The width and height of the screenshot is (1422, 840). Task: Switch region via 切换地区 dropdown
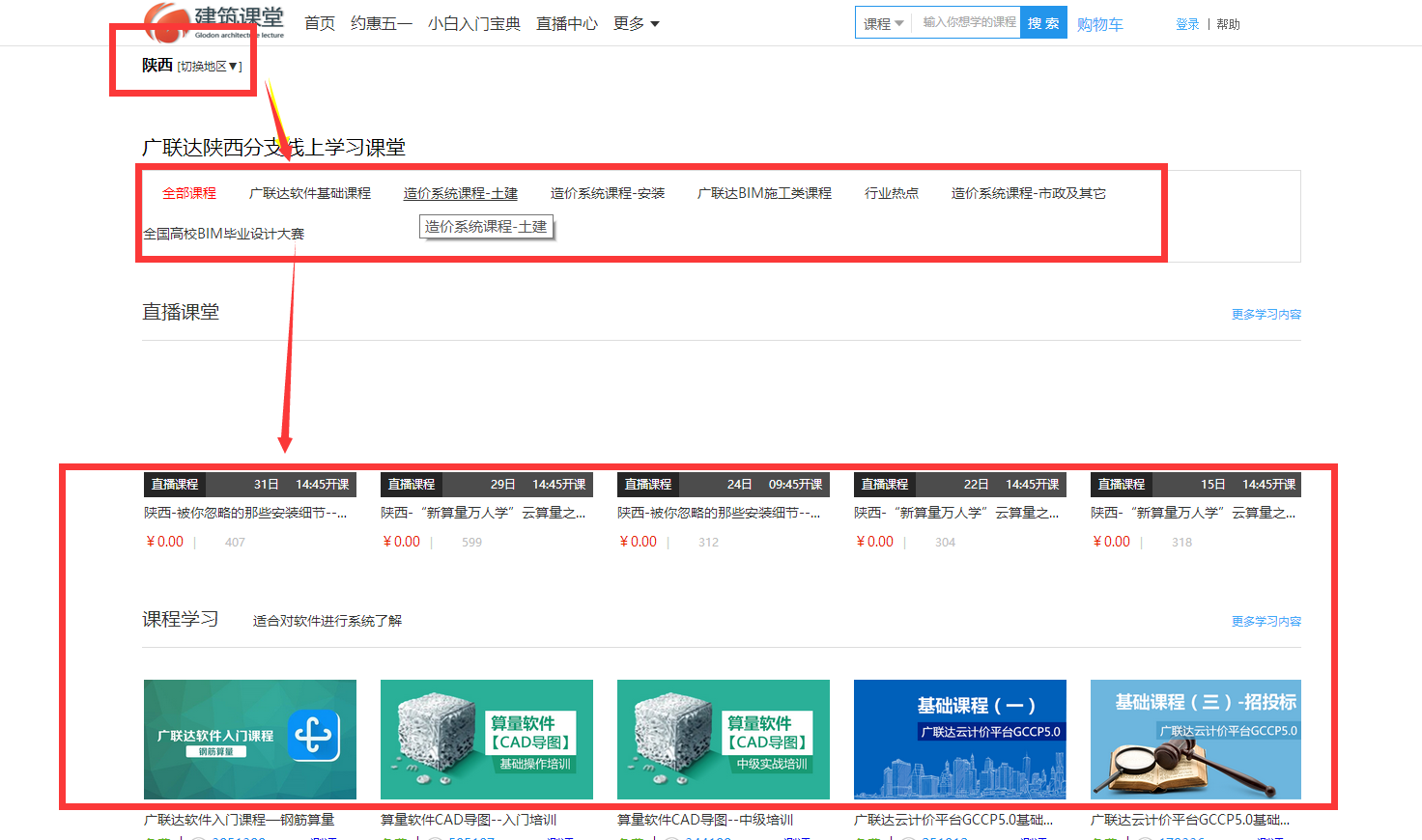(x=210, y=66)
